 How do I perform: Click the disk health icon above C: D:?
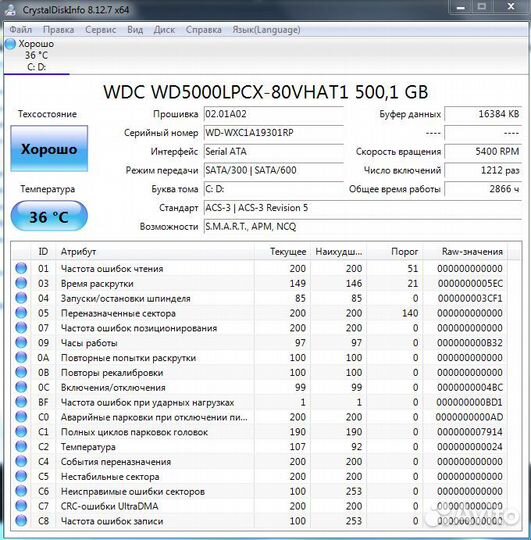pos(11,44)
